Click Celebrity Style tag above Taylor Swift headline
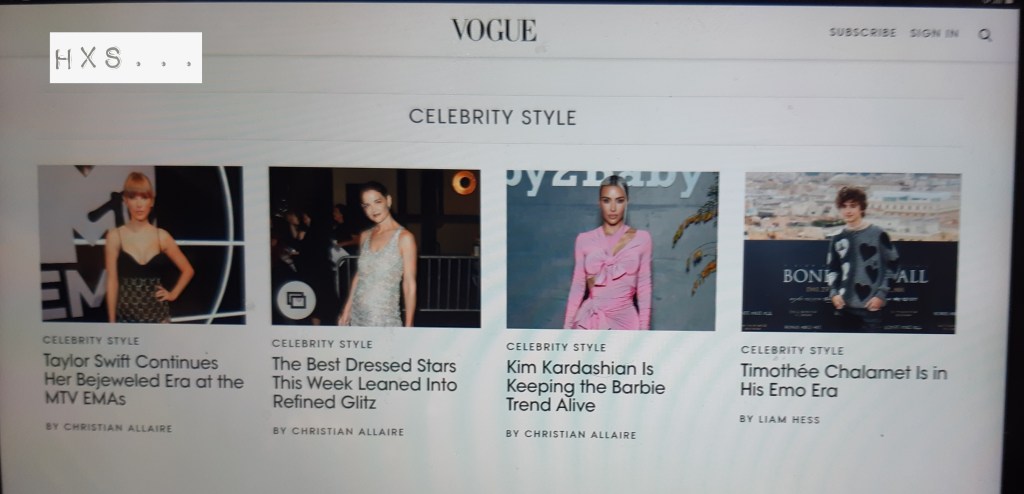 tap(91, 340)
